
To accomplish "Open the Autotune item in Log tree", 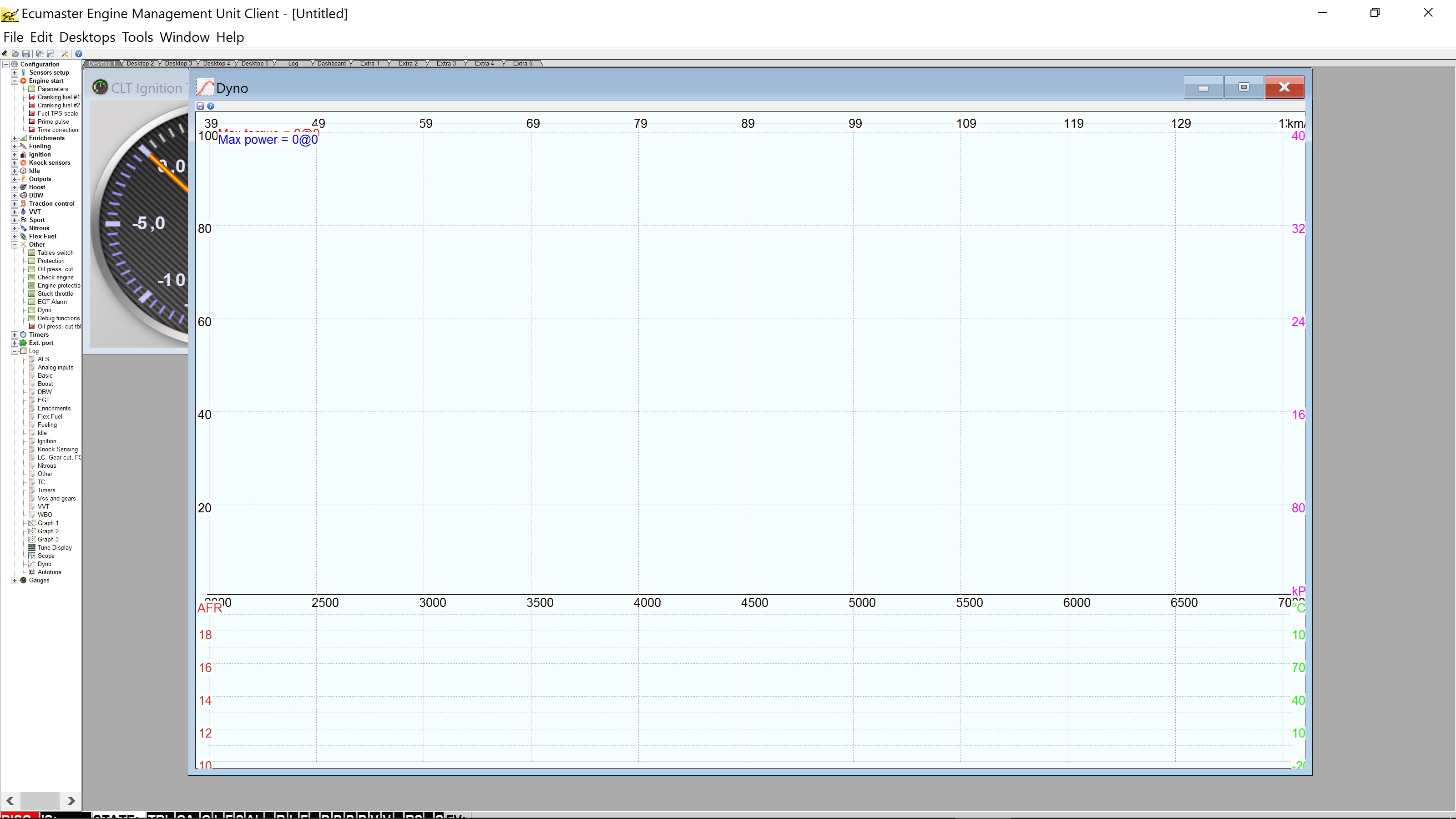I will click(49, 572).
